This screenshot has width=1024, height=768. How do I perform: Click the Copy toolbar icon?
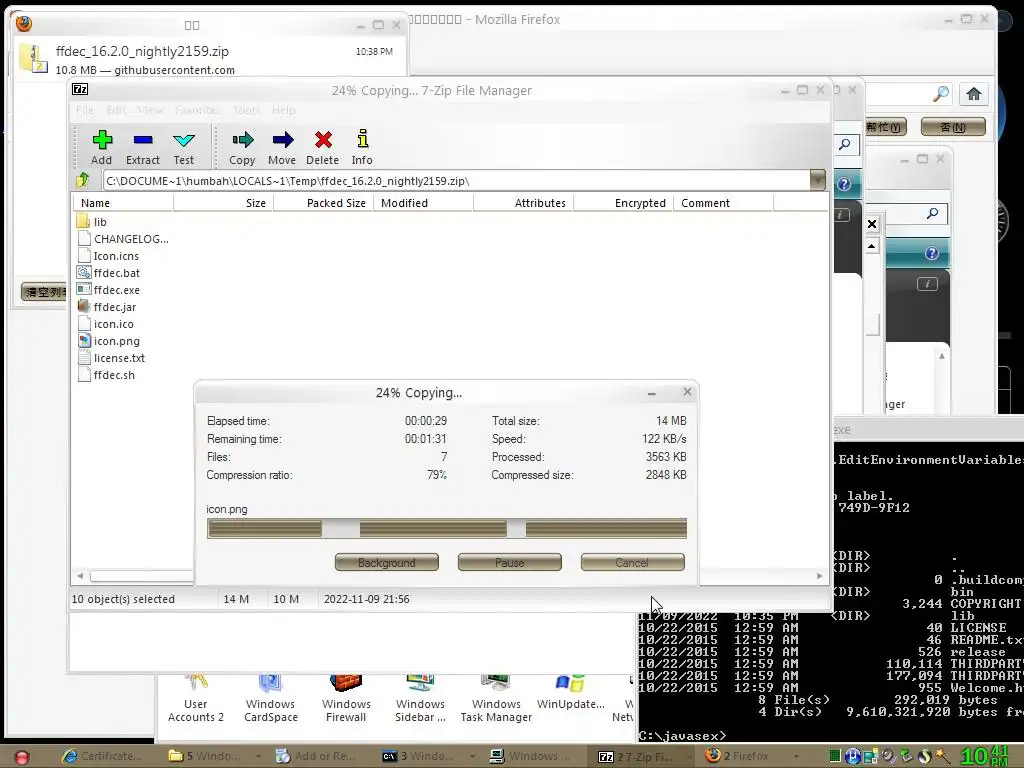pyautogui.click(x=242, y=140)
